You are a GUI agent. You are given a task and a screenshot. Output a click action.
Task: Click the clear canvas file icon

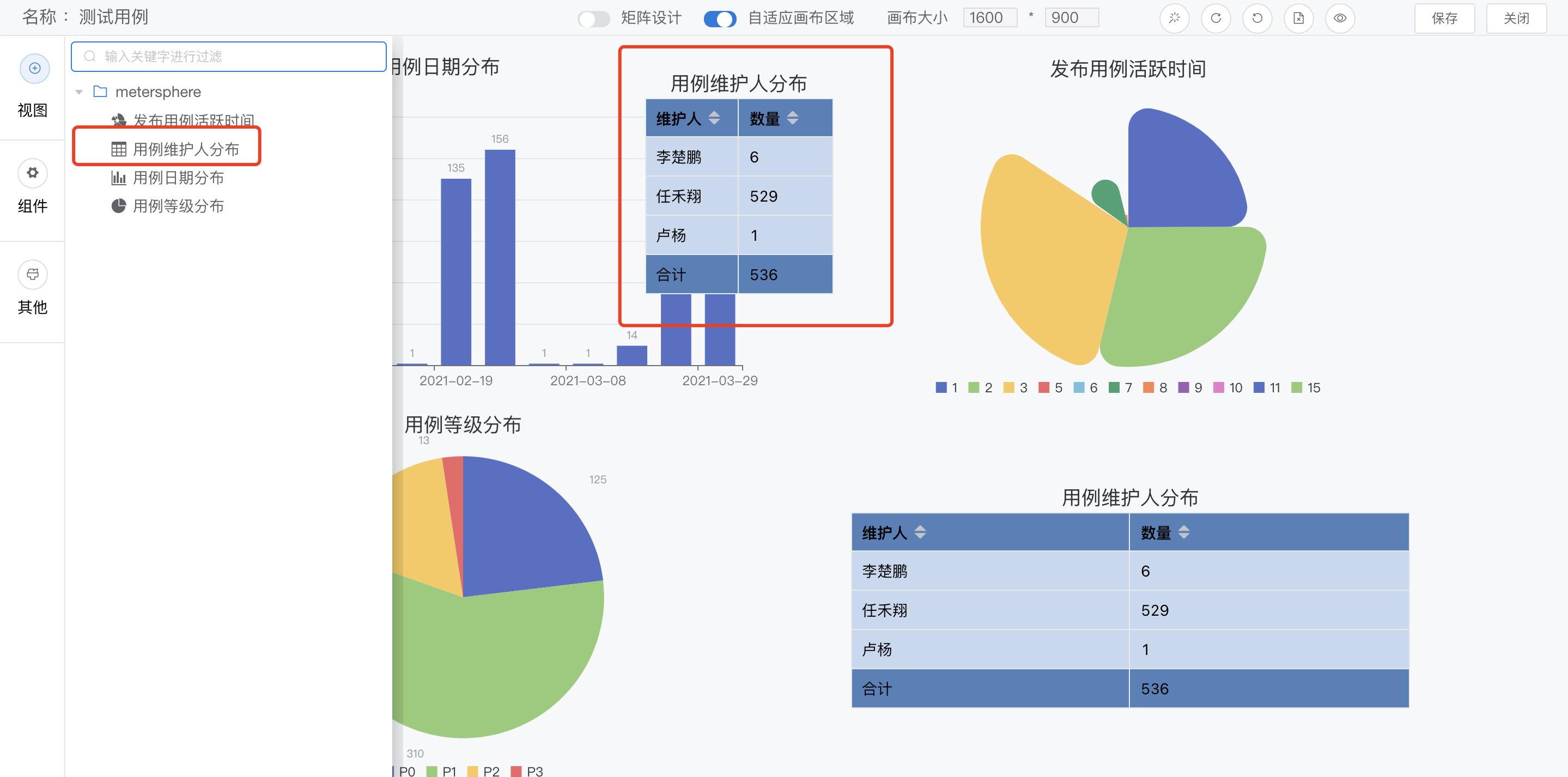1298,19
